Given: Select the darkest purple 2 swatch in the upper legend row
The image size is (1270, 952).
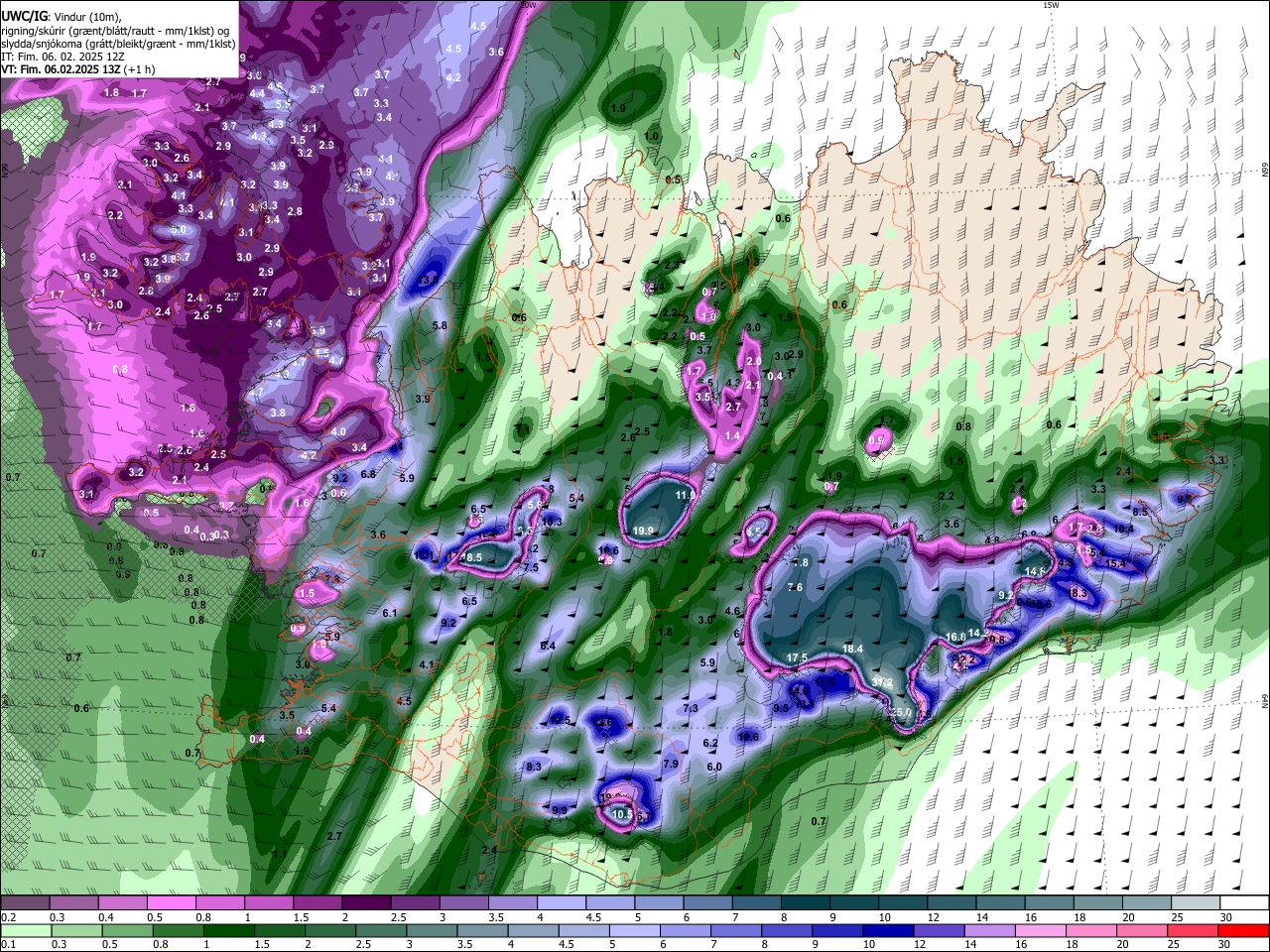Looking at the screenshot, I should [x=366, y=903].
